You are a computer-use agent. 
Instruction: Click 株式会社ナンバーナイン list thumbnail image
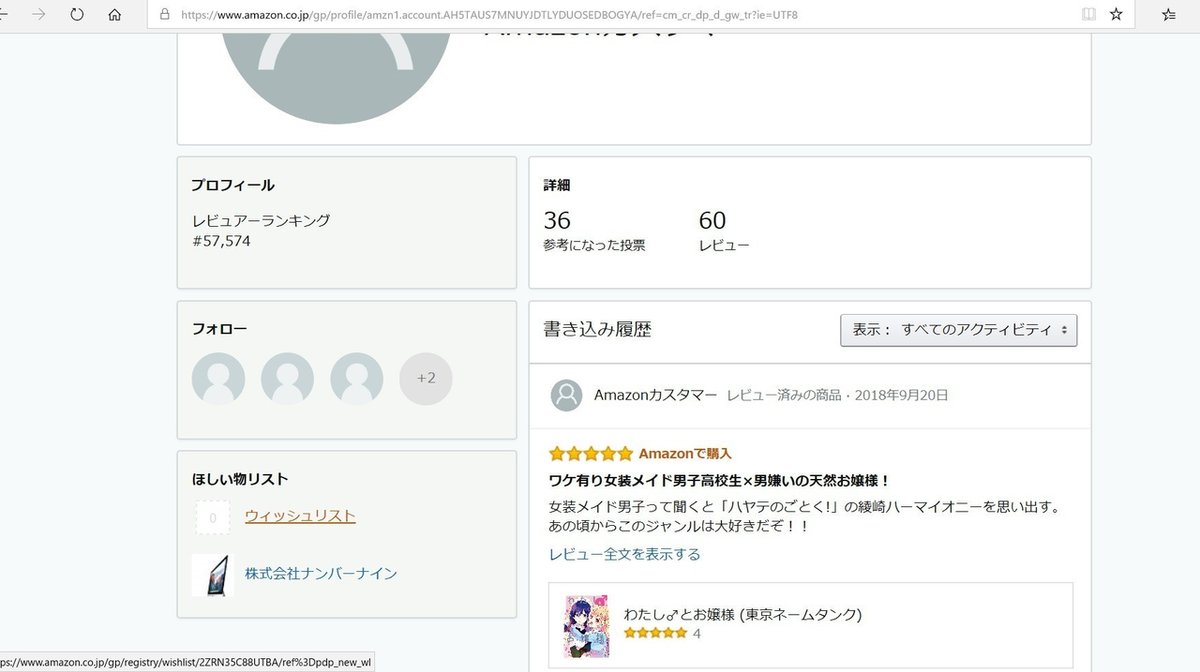pos(213,575)
